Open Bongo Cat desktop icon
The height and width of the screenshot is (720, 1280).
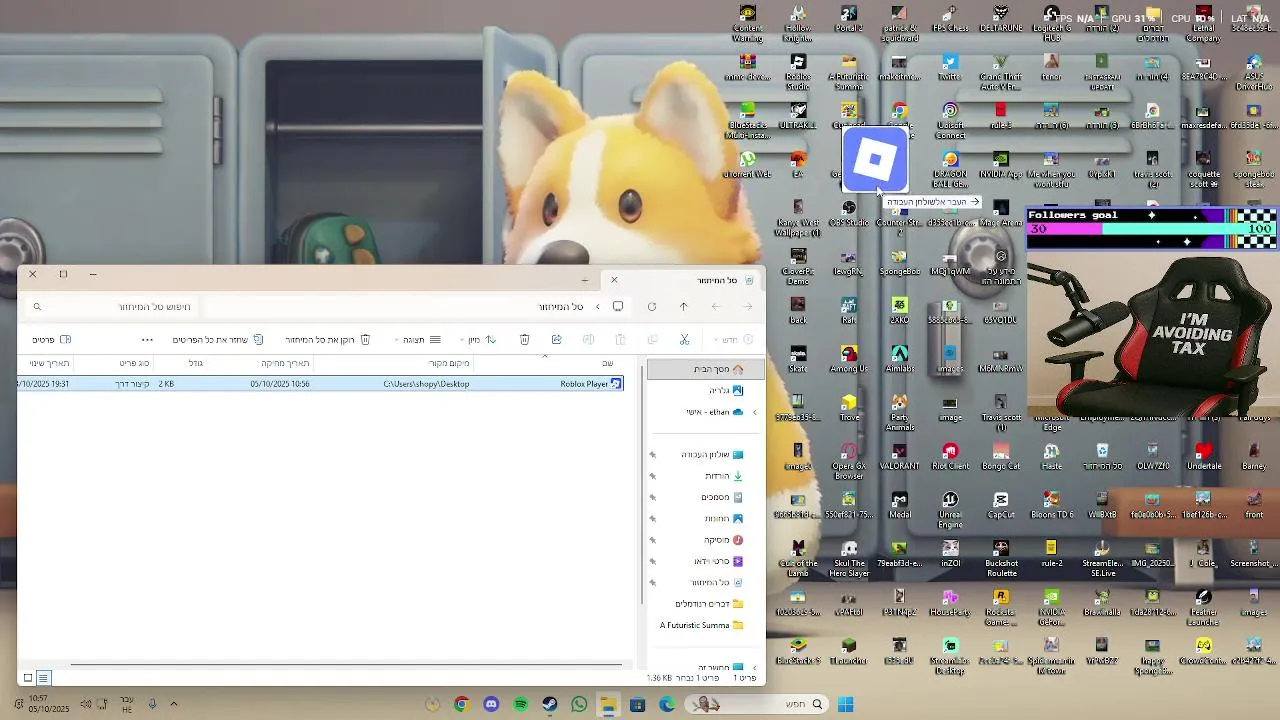click(x=1001, y=457)
